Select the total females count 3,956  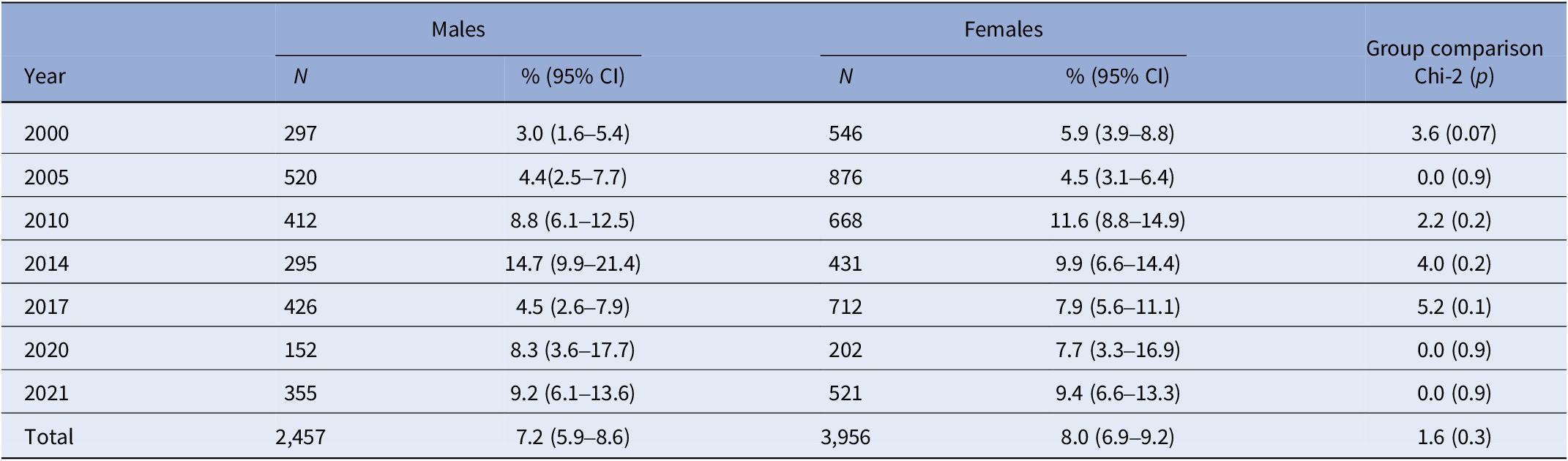point(845,437)
